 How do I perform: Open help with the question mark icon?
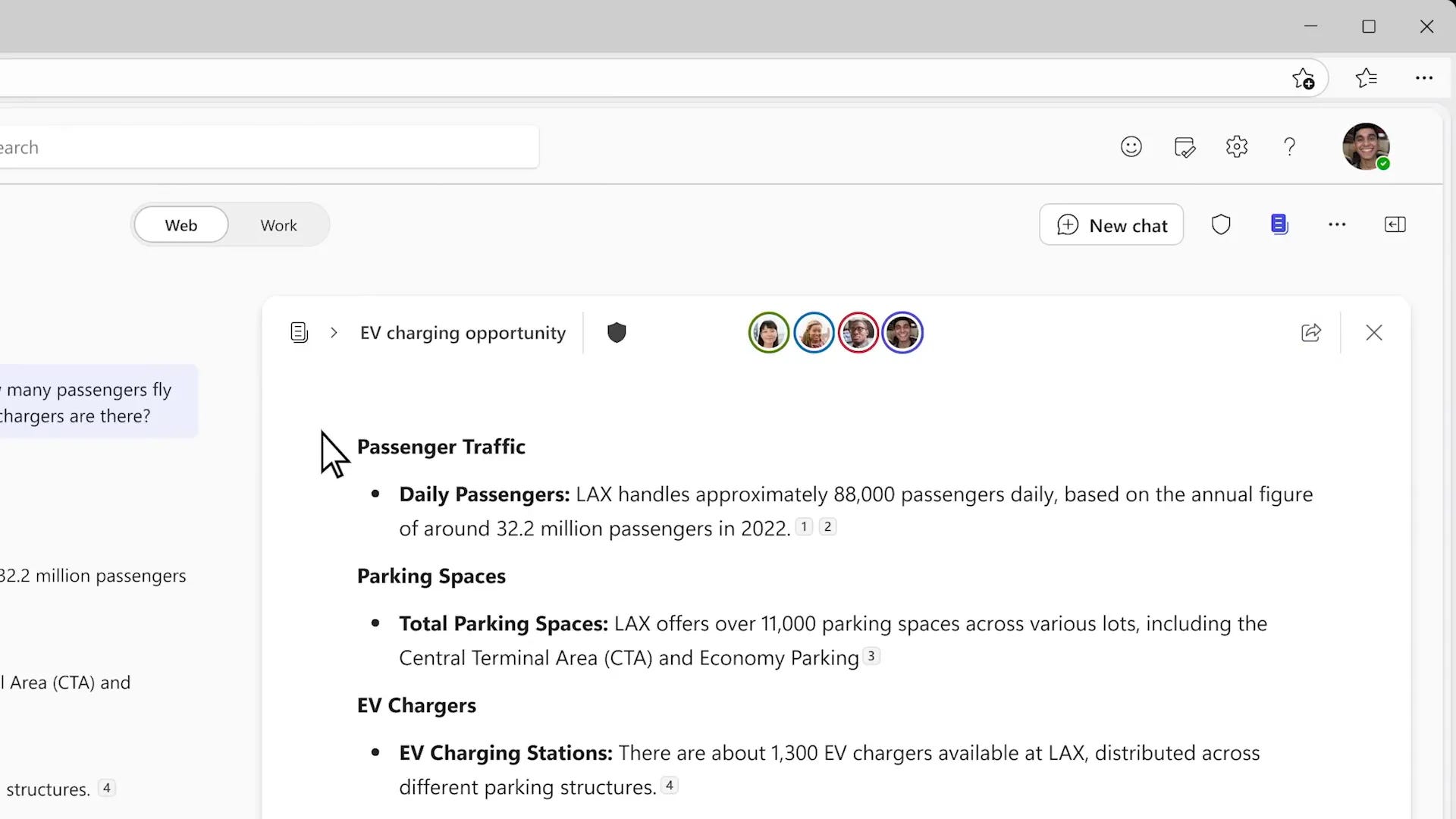[x=1289, y=146]
